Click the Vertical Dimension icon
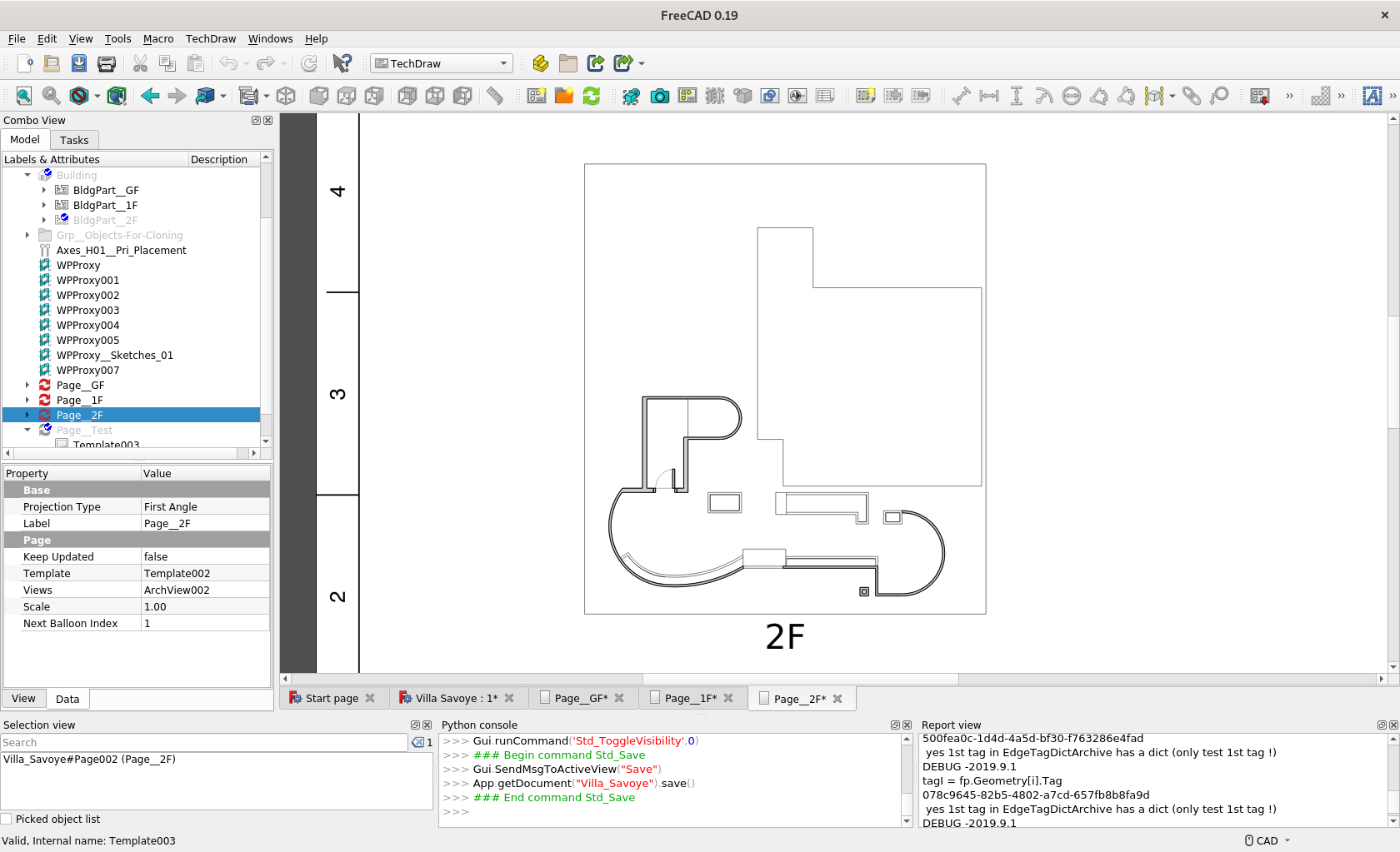This screenshot has height=852, width=1400. [1017, 96]
